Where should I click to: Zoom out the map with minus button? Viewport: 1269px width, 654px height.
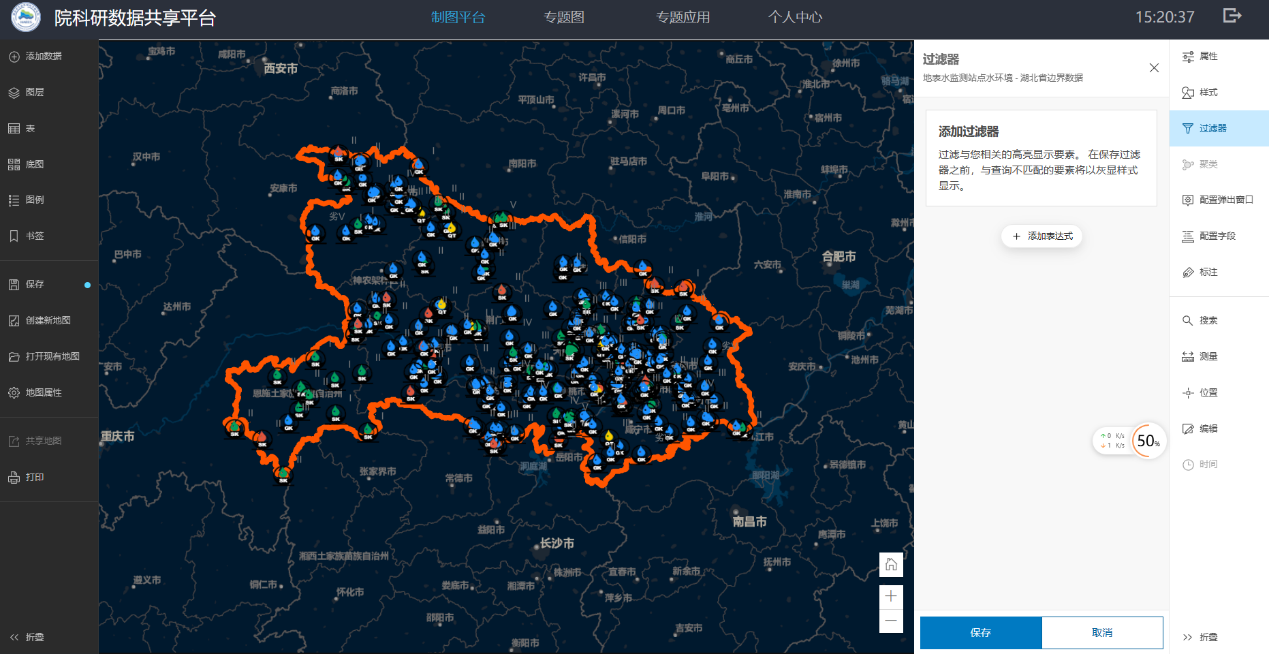pos(891,621)
